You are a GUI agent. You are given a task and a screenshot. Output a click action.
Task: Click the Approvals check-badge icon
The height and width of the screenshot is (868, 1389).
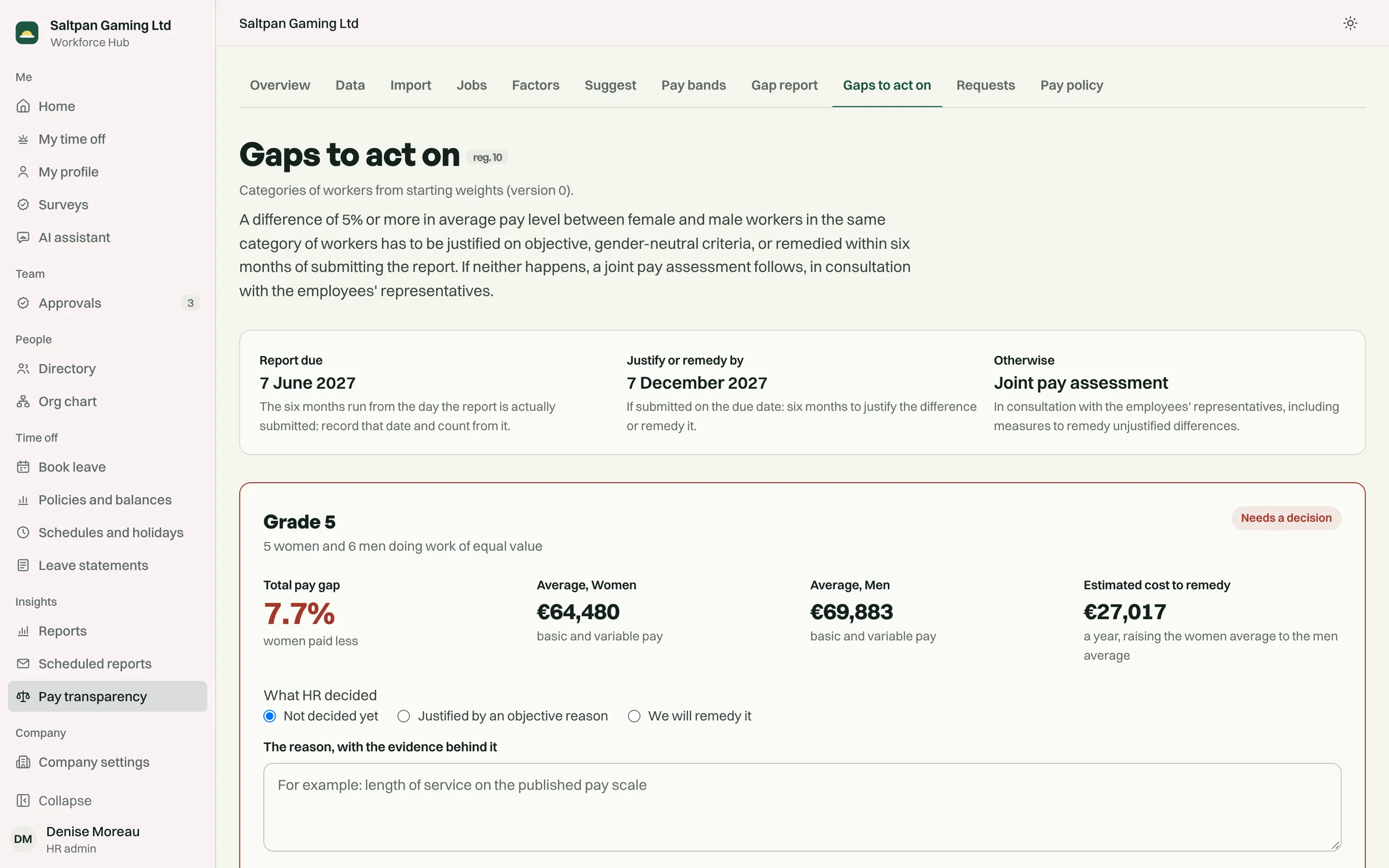(x=23, y=303)
